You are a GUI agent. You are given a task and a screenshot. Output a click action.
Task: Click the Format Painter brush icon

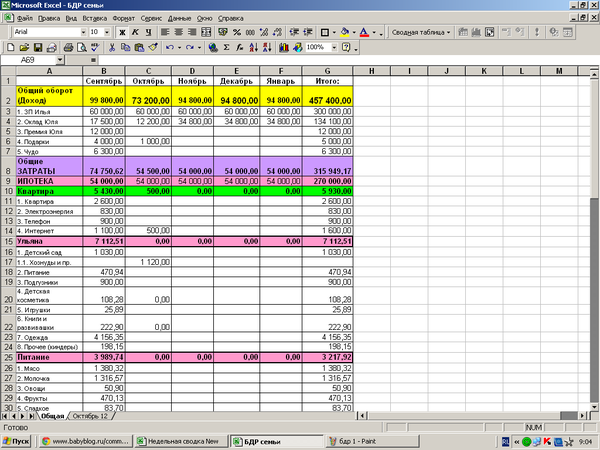point(150,47)
